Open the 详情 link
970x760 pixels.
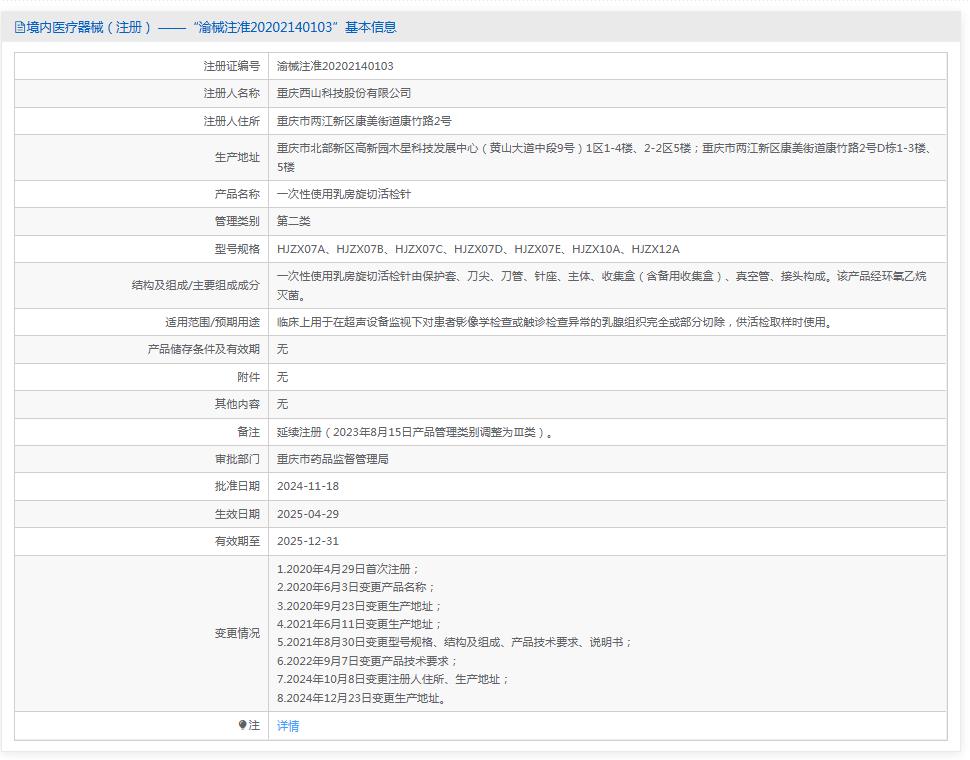point(288,726)
